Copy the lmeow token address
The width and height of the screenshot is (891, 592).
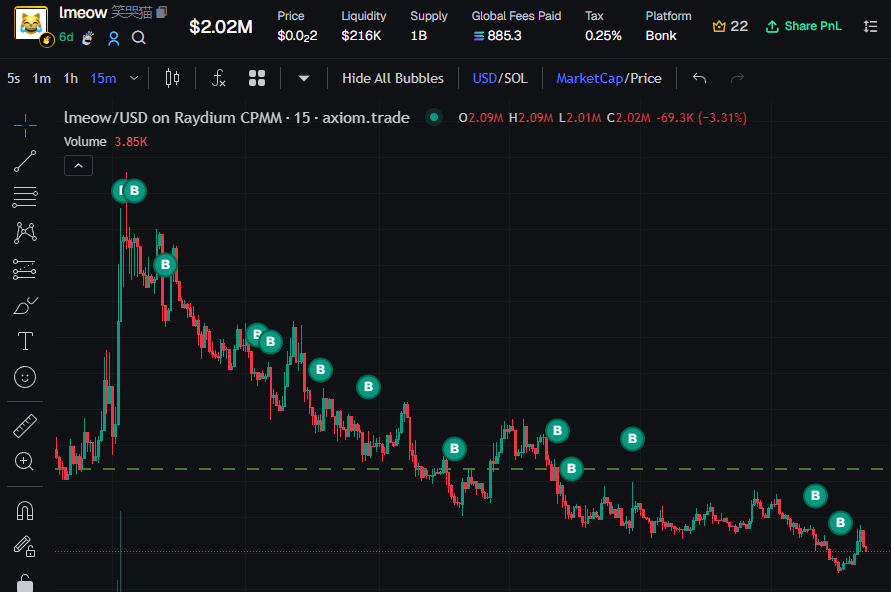(x=161, y=12)
